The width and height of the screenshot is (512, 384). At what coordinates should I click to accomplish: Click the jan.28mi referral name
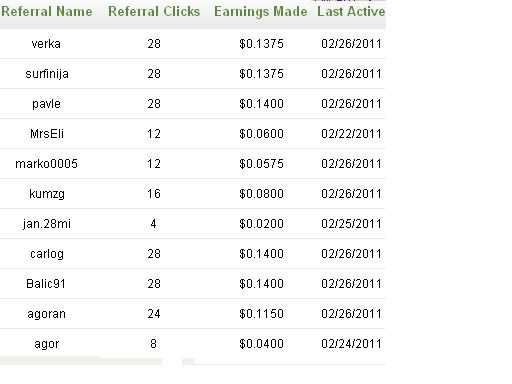click(47, 224)
